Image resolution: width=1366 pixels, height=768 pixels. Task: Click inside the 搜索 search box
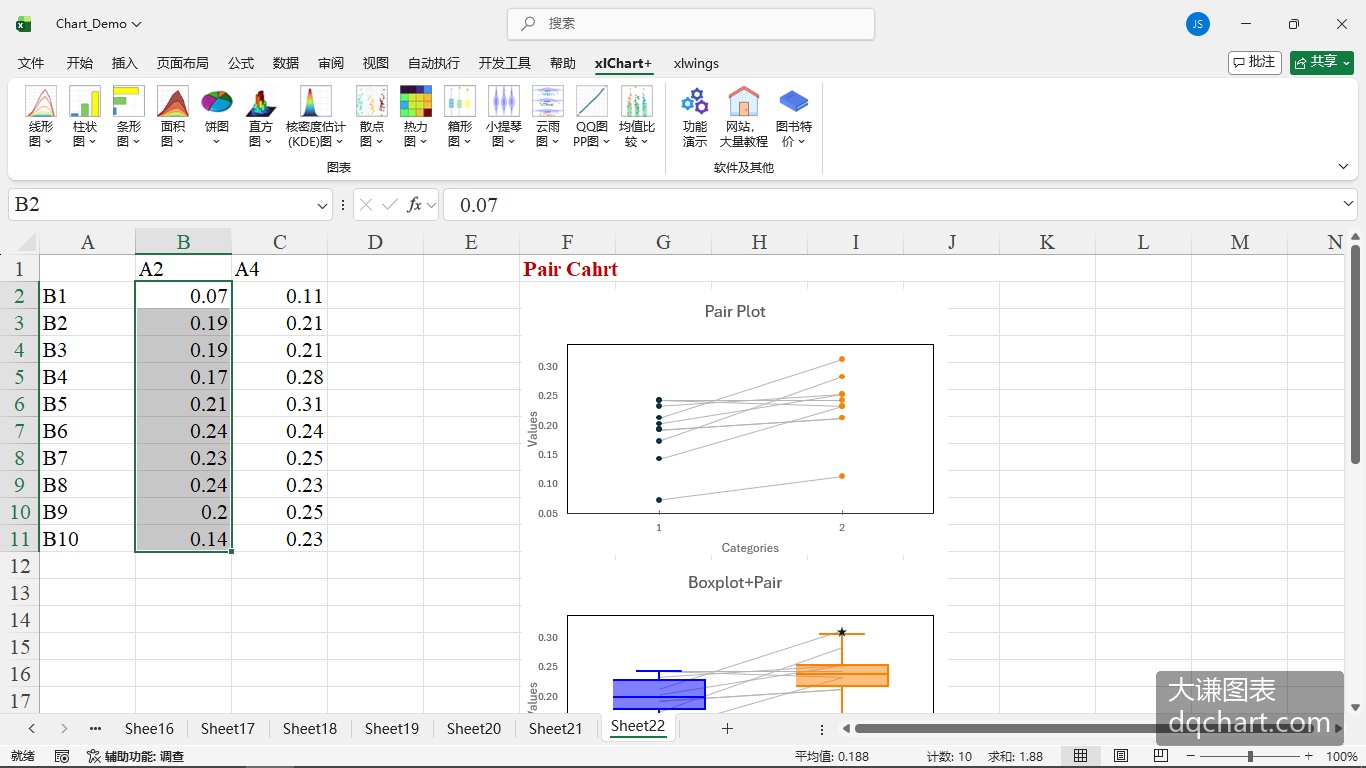coord(691,24)
